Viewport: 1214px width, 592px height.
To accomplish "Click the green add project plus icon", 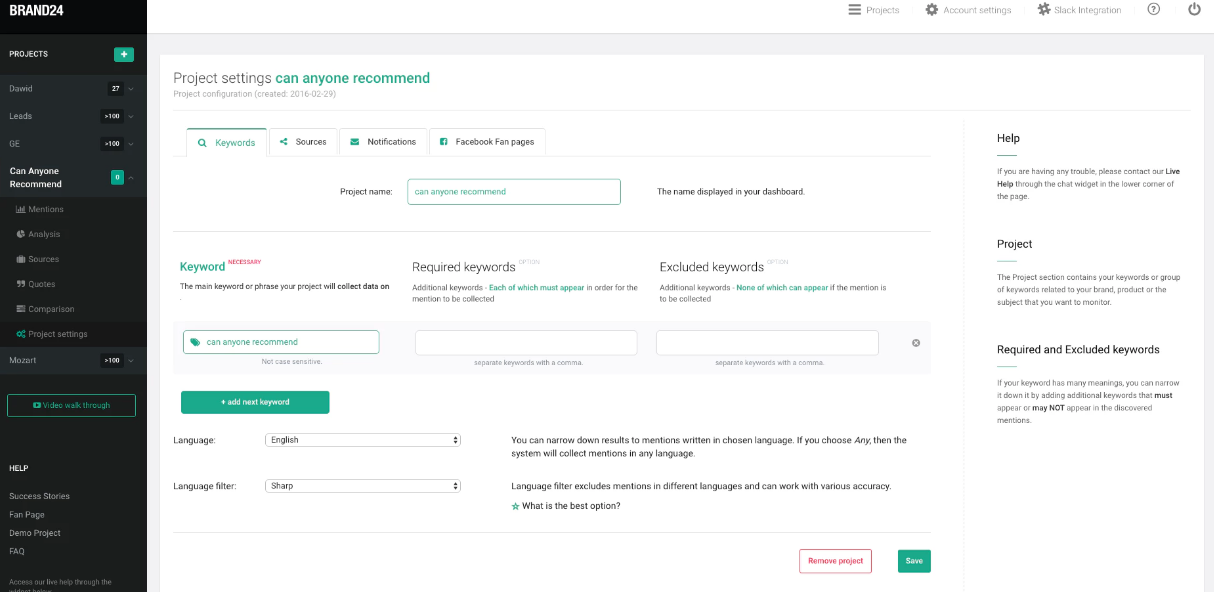I will 124,54.
